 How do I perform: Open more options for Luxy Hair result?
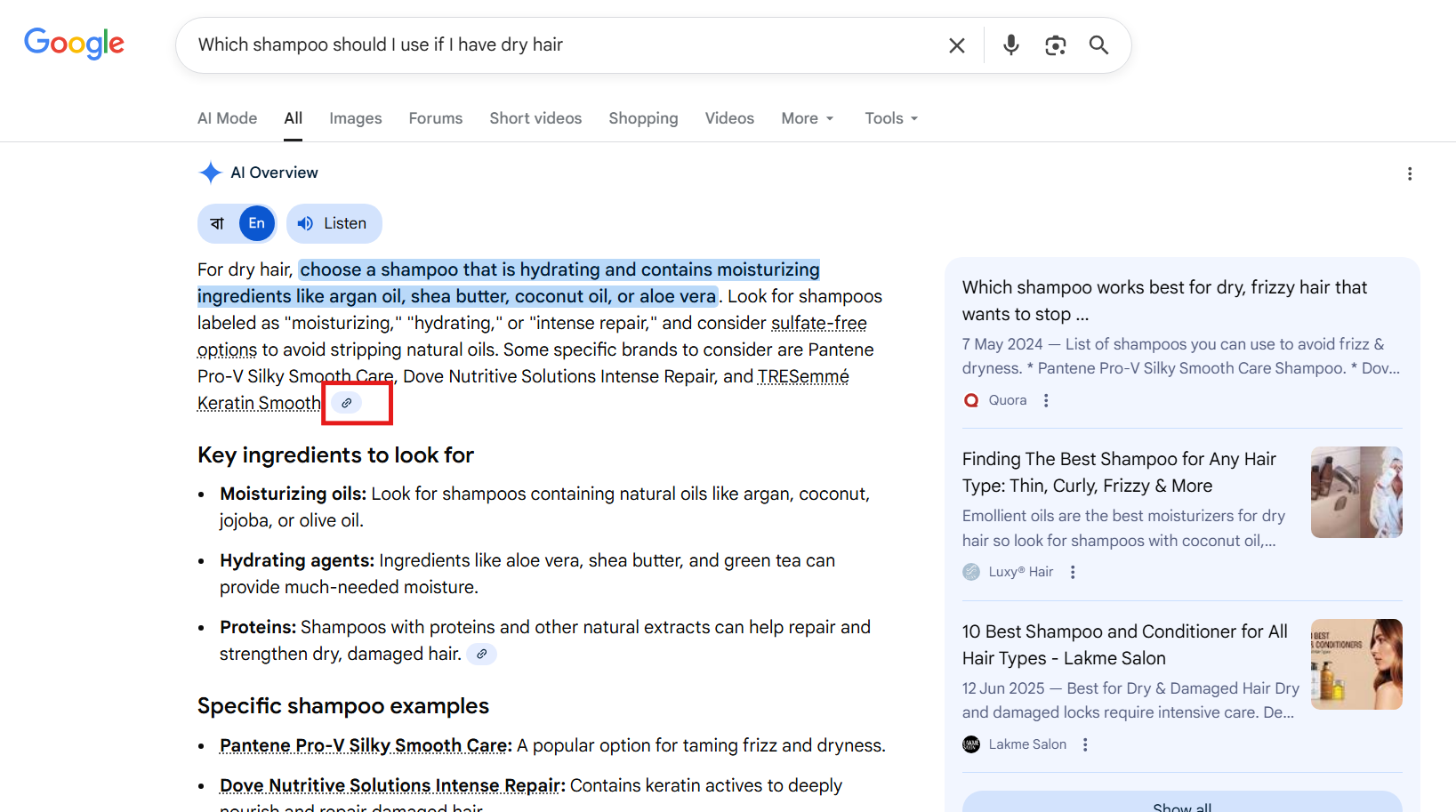click(1073, 572)
